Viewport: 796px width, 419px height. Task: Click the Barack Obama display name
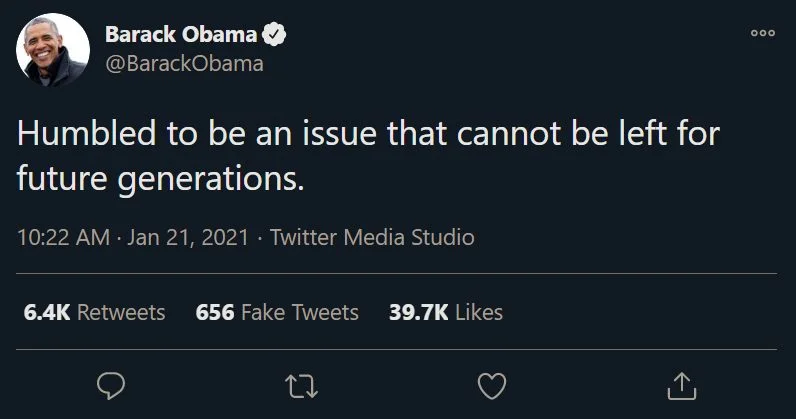click(x=181, y=35)
